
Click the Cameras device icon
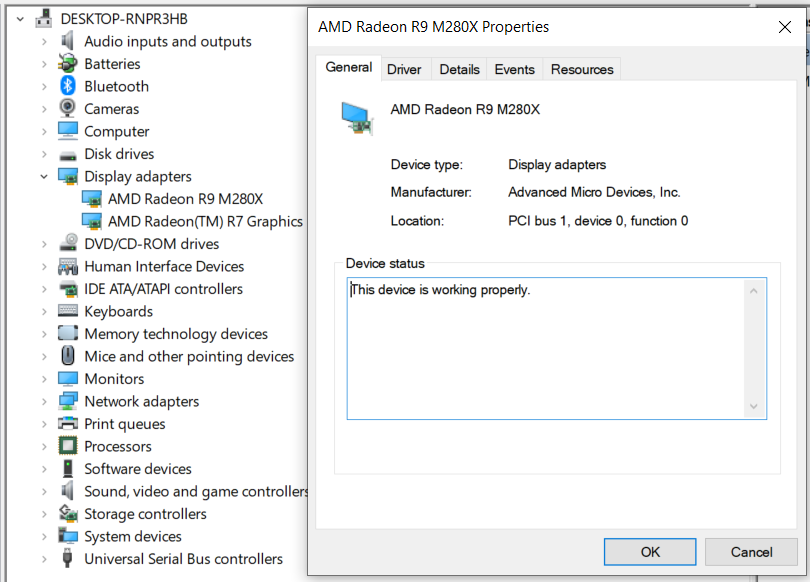[68, 109]
